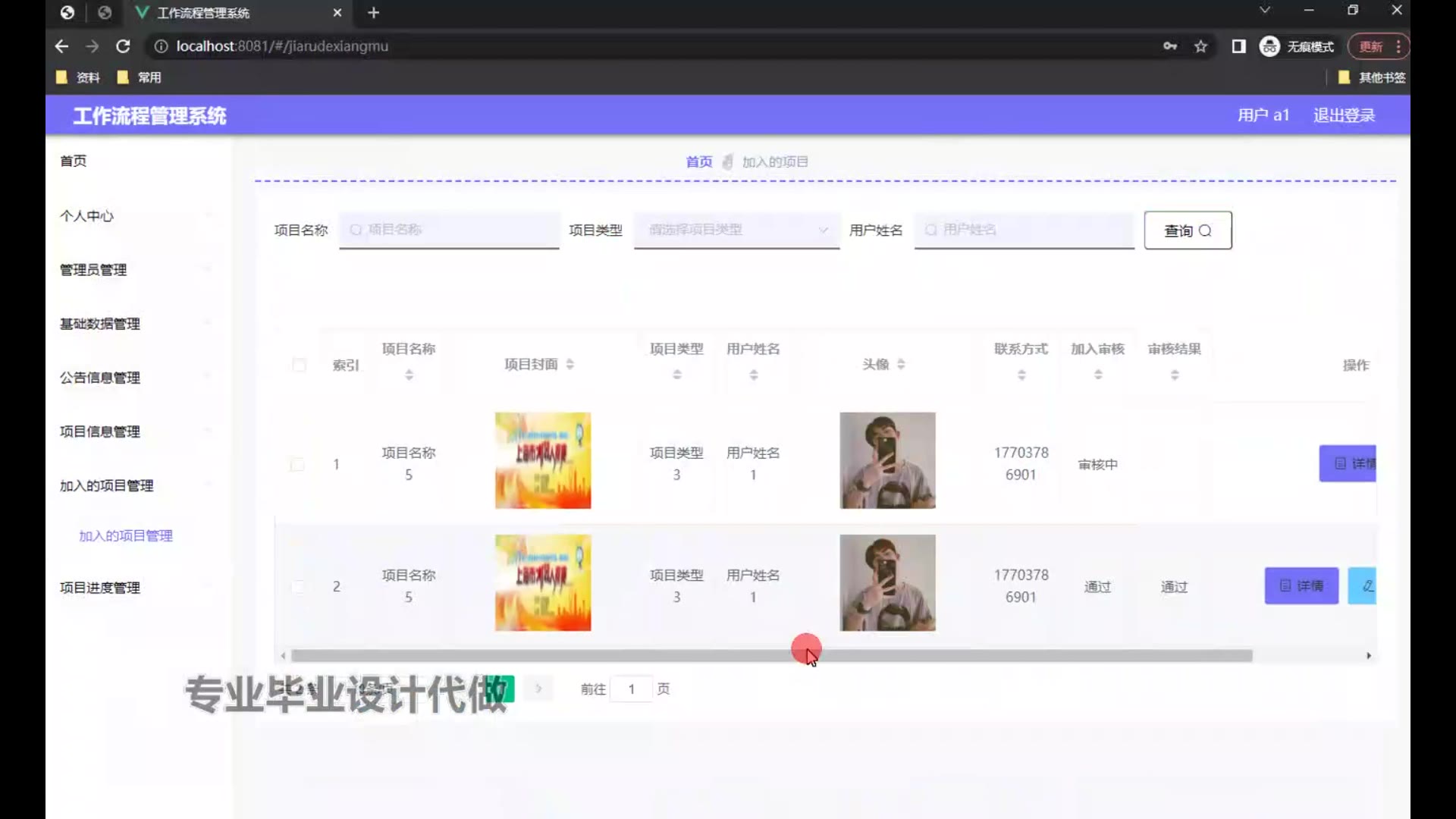Reload the page with refresh icon
1456x819 pixels.
(x=123, y=46)
